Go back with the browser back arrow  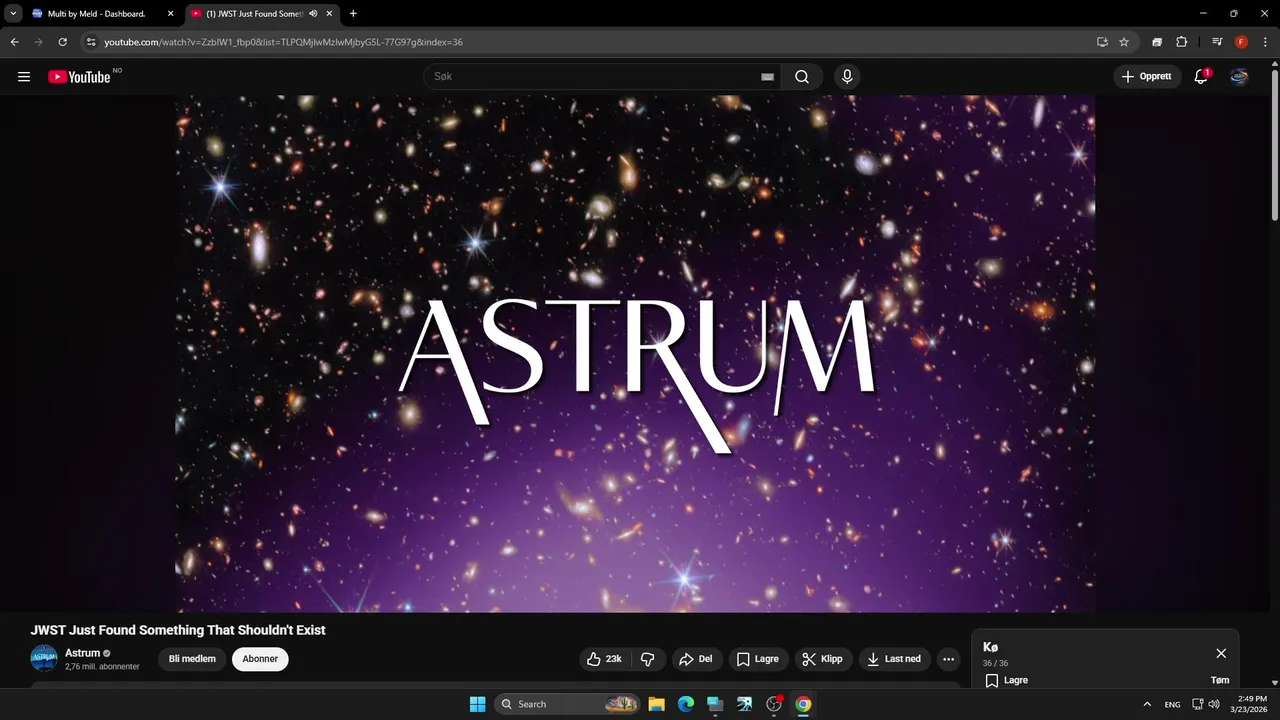pyautogui.click(x=14, y=42)
